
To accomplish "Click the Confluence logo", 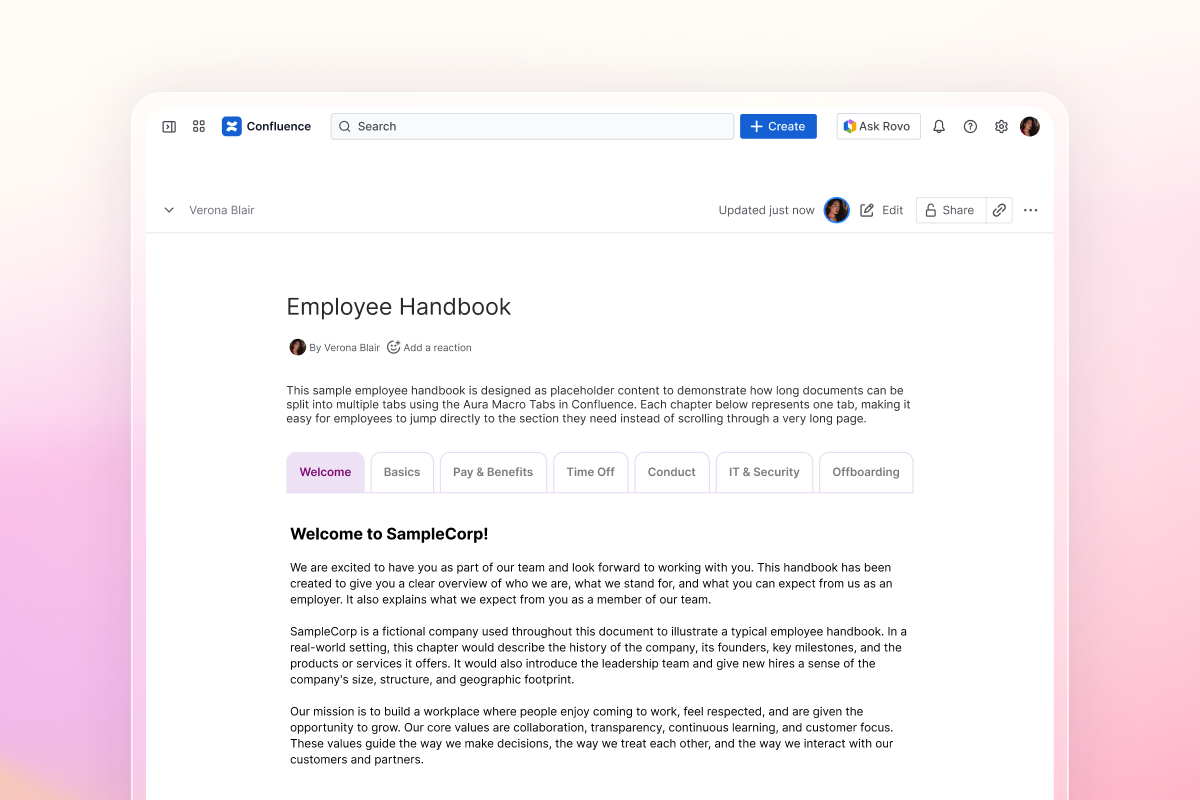I will (x=266, y=126).
